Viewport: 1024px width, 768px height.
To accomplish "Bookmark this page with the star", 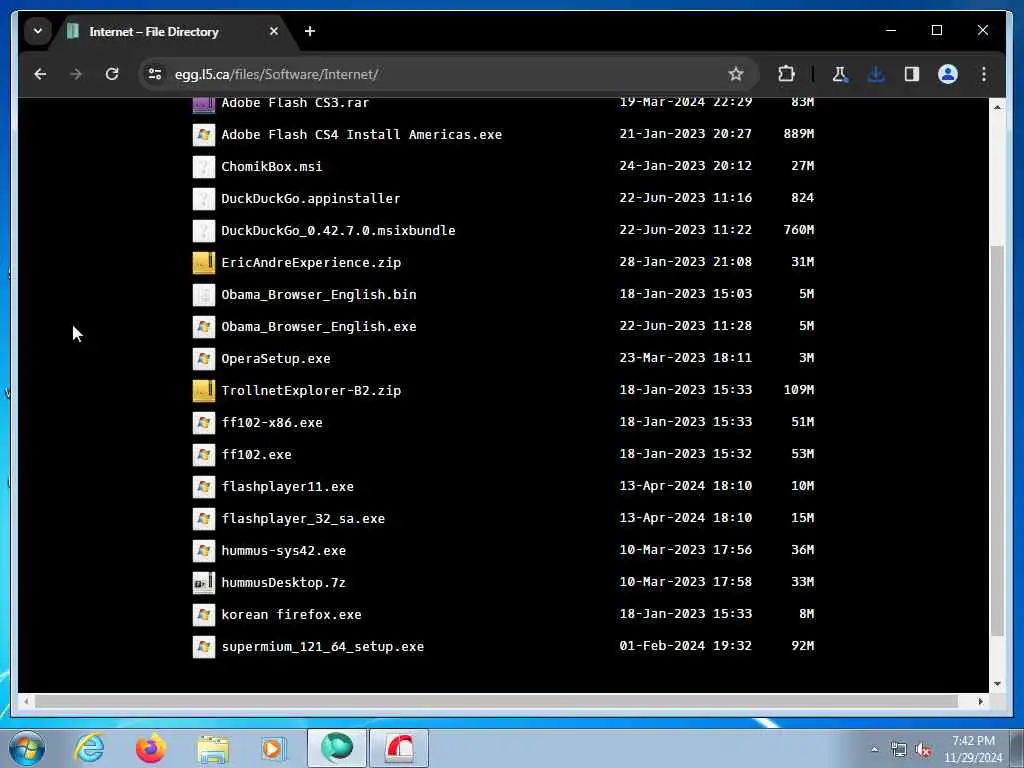I will pos(736,74).
